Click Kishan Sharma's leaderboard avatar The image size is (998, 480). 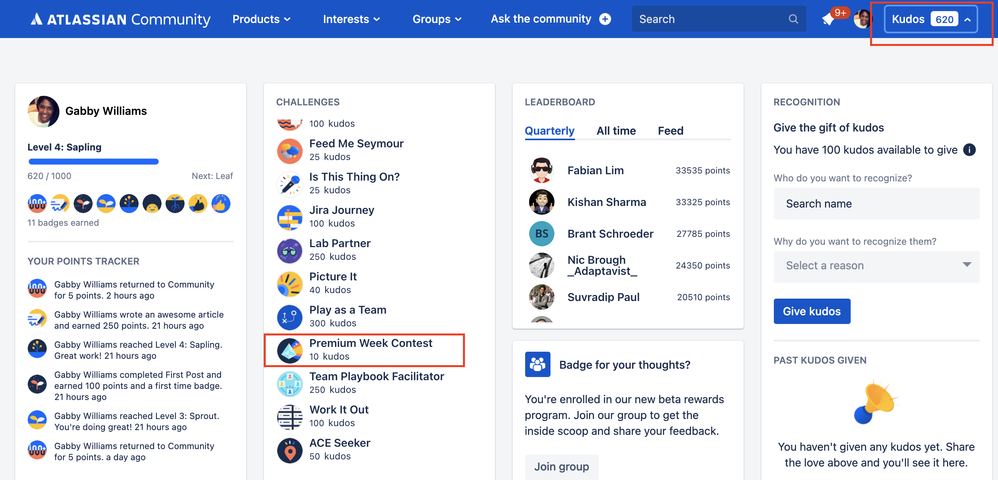coord(542,202)
